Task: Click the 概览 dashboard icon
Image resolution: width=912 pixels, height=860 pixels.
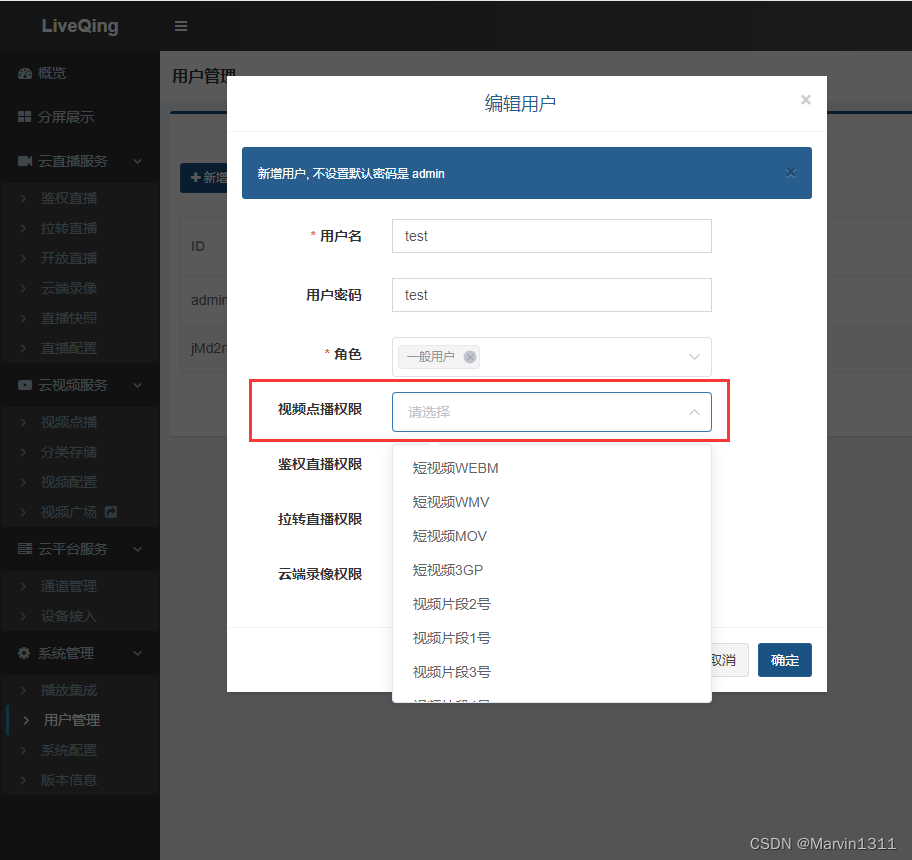Action: pyautogui.click(x=24, y=73)
